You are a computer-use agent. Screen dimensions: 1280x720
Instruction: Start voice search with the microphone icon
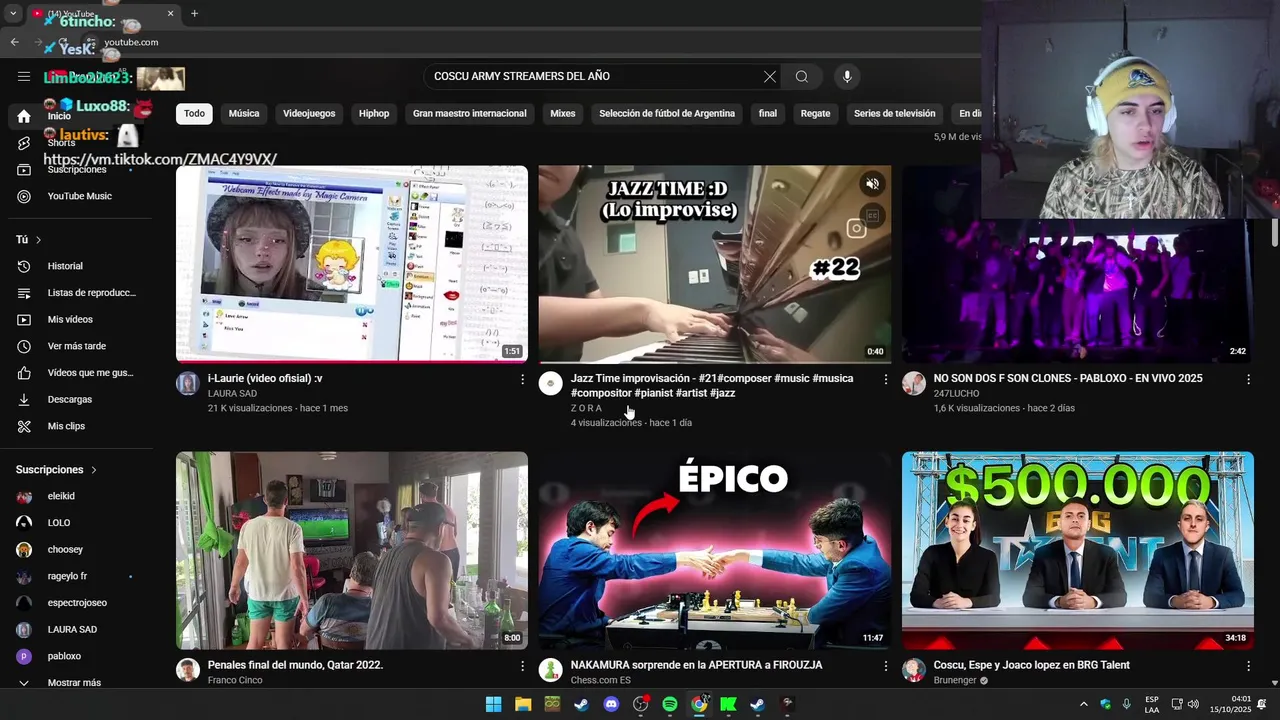click(847, 77)
